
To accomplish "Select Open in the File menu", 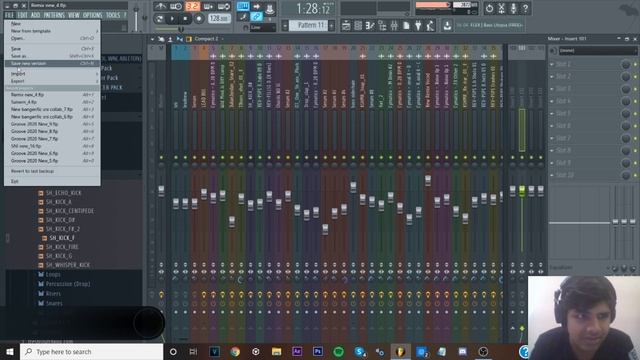I will pos(52,38).
